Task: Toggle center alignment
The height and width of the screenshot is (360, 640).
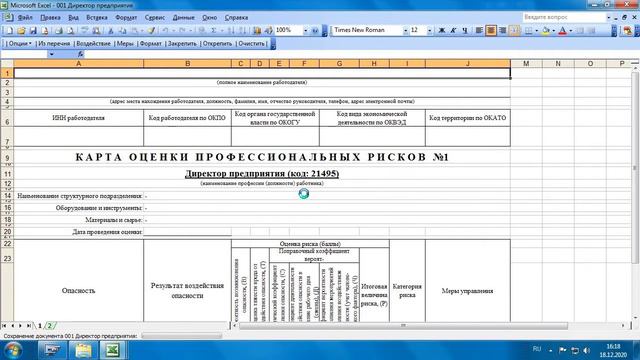Action: pos(491,31)
